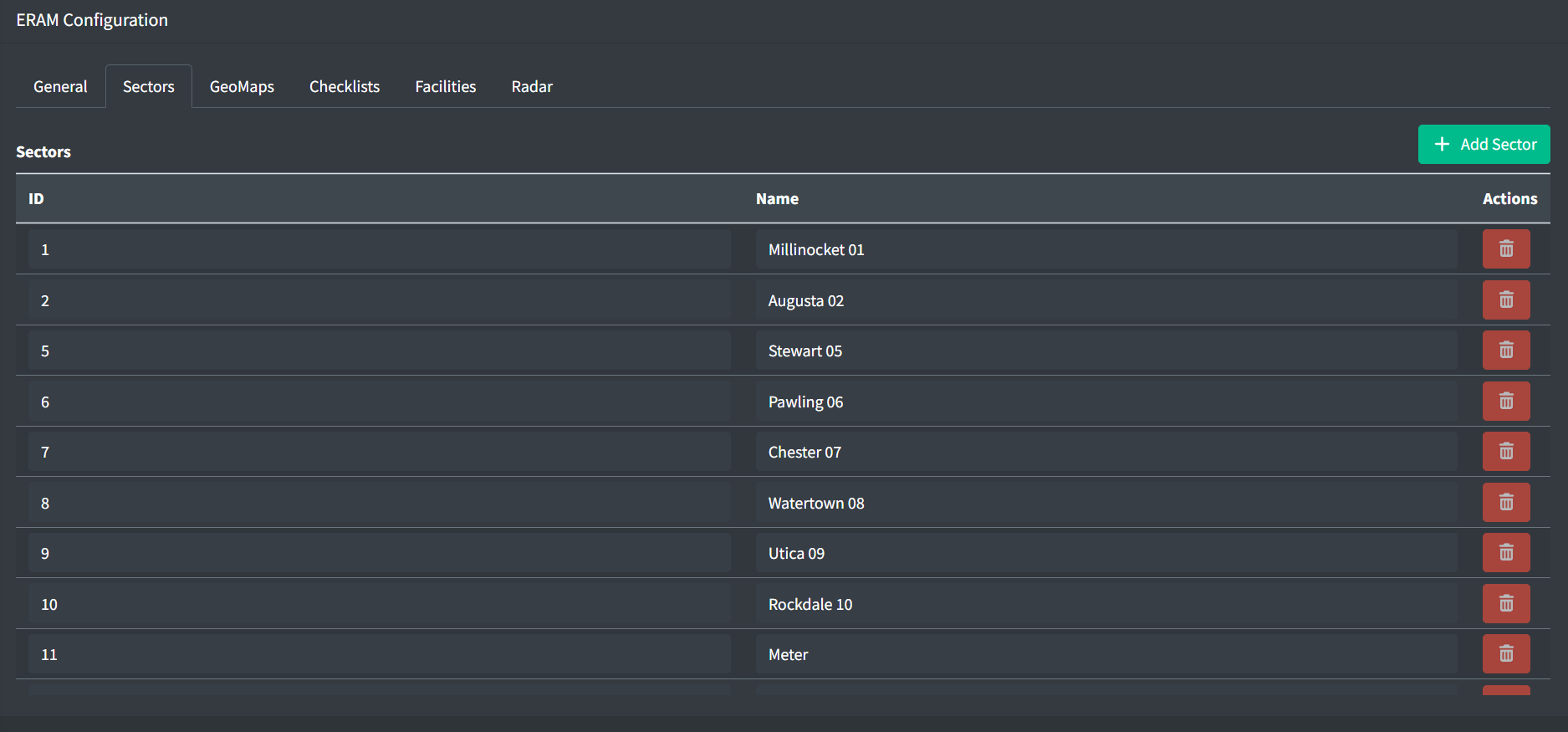
Task: Click the ERAM Configuration title
Action: click(92, 20)
